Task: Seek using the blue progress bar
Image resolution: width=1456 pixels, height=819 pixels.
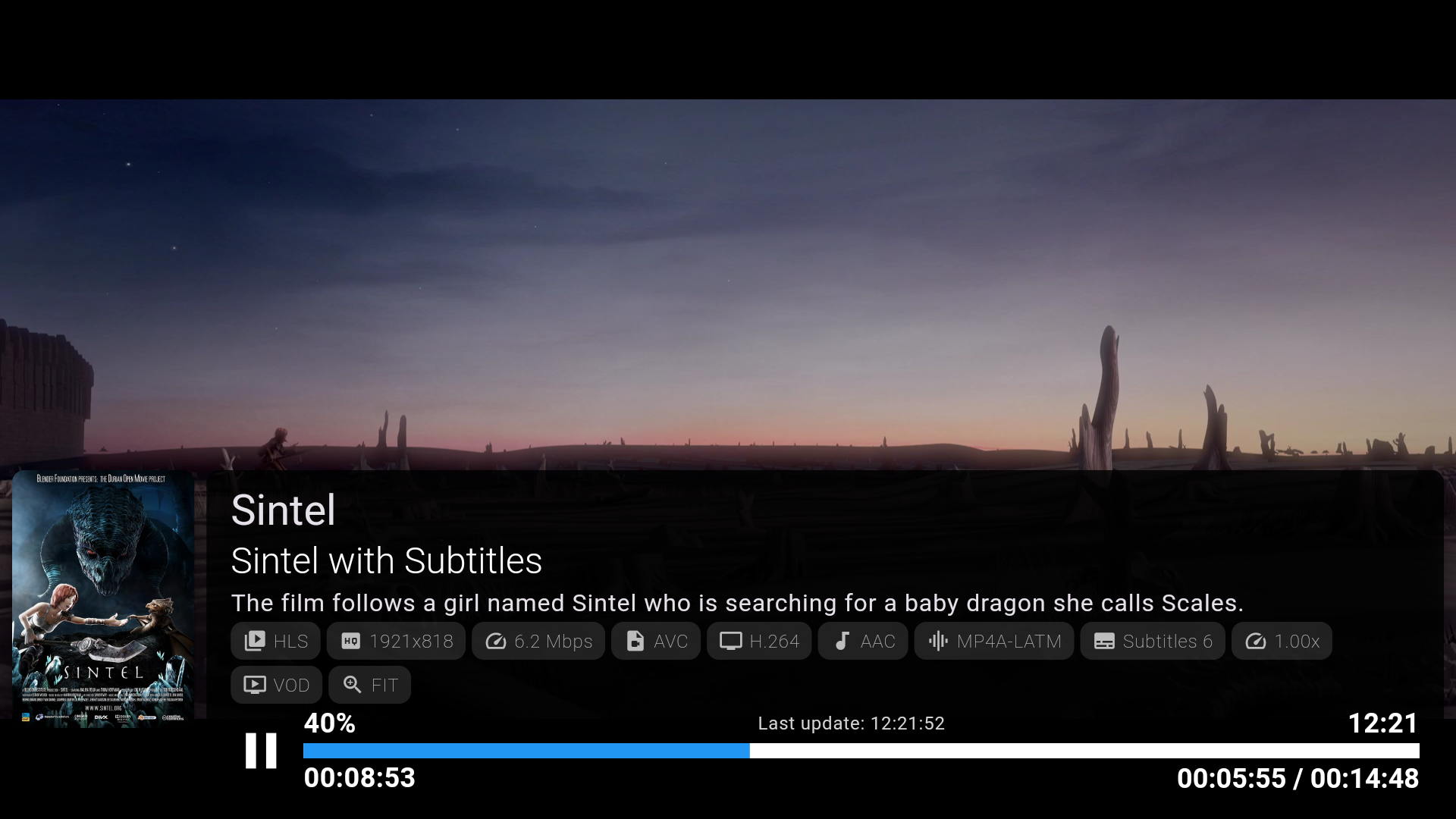Action: (526, 750)
